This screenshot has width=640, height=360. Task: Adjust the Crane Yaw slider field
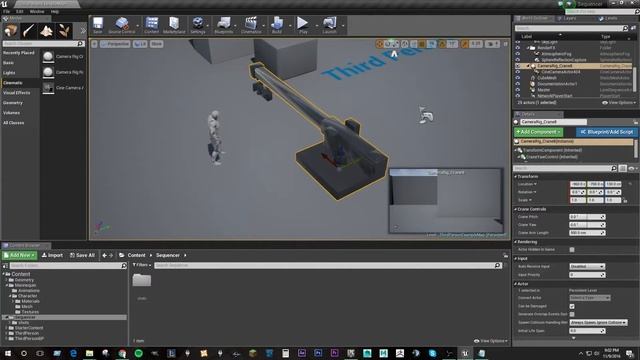[587, 225]
